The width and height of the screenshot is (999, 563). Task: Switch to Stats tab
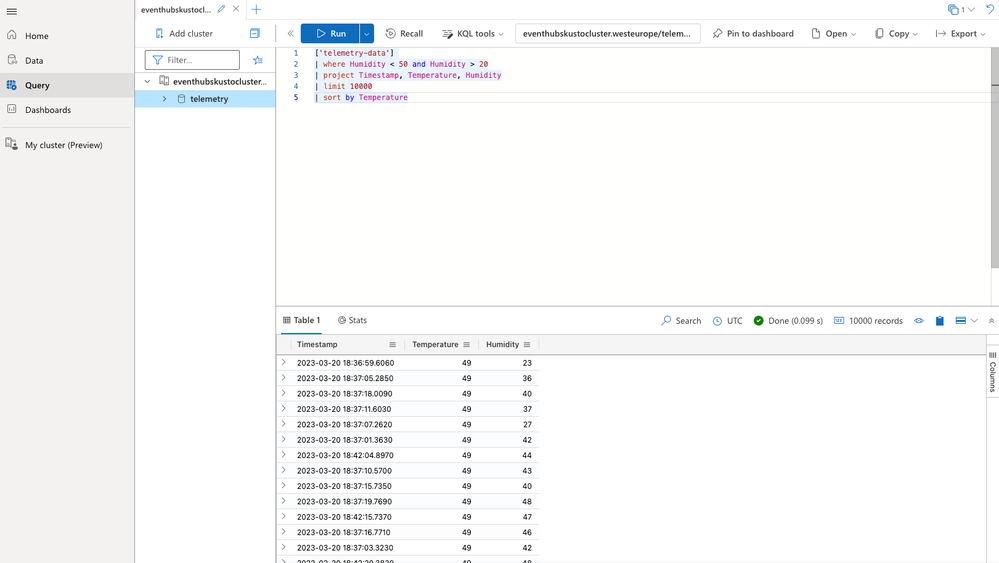click(x=352, y=320)
